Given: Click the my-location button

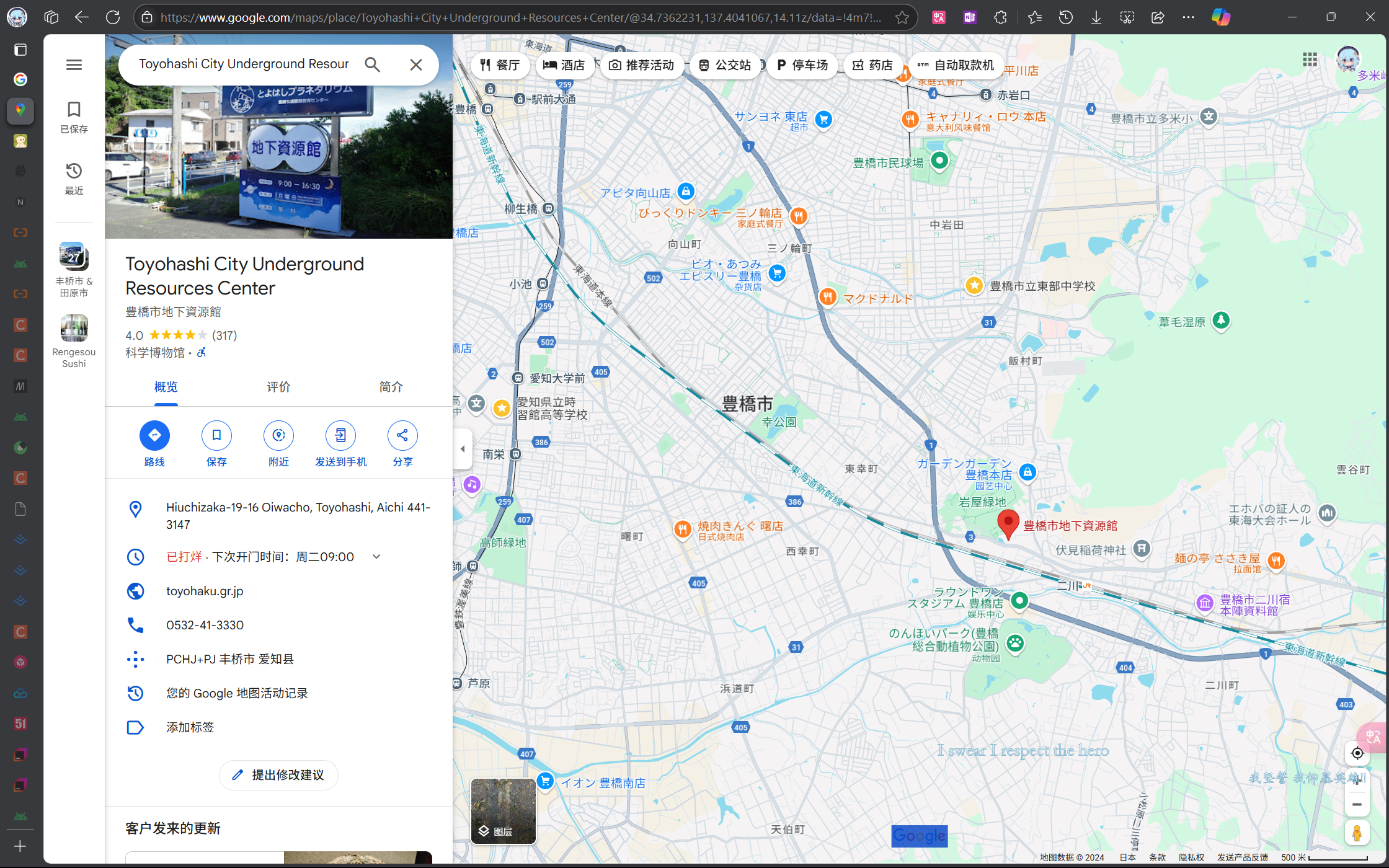Looking at the screenshot, I should point(1357,753).
